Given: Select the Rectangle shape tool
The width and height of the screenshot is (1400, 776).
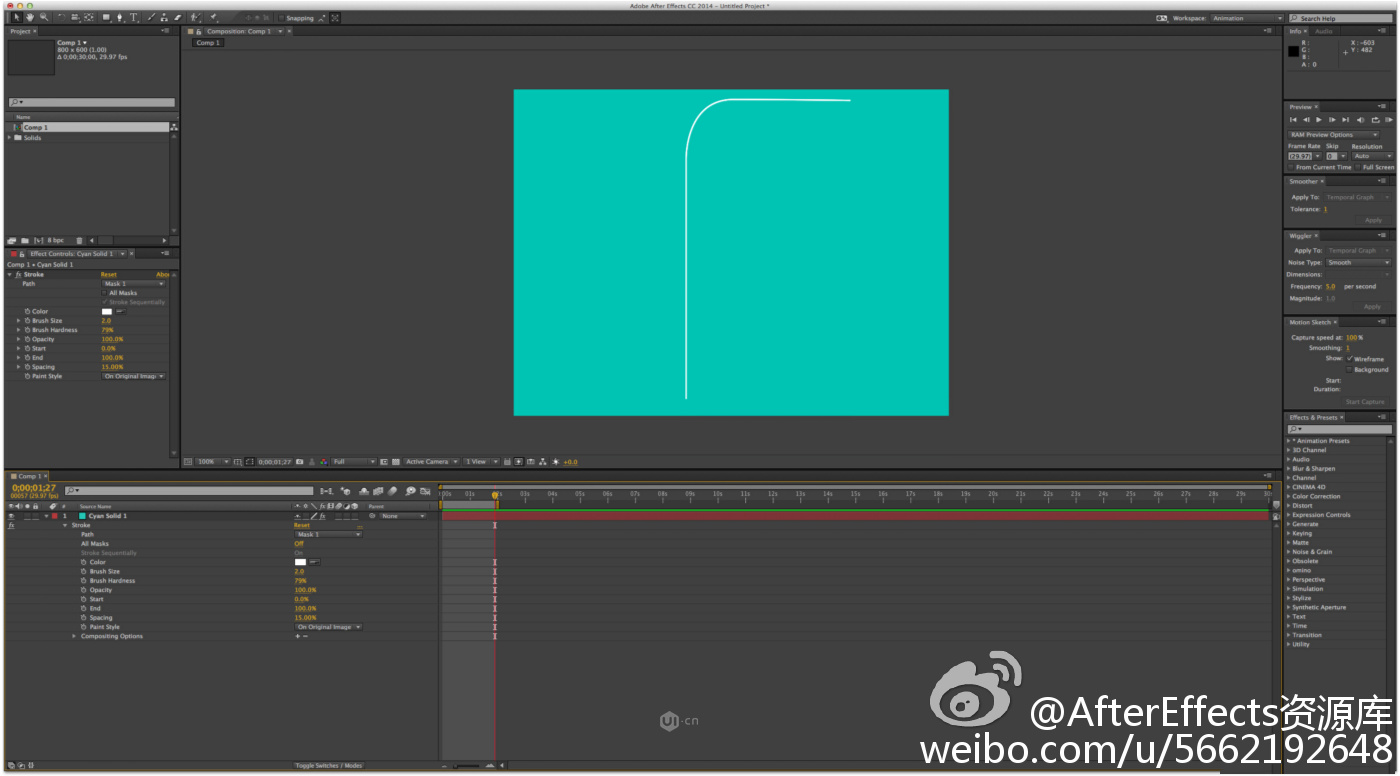Looking at the screenshot, I should 106,17.
